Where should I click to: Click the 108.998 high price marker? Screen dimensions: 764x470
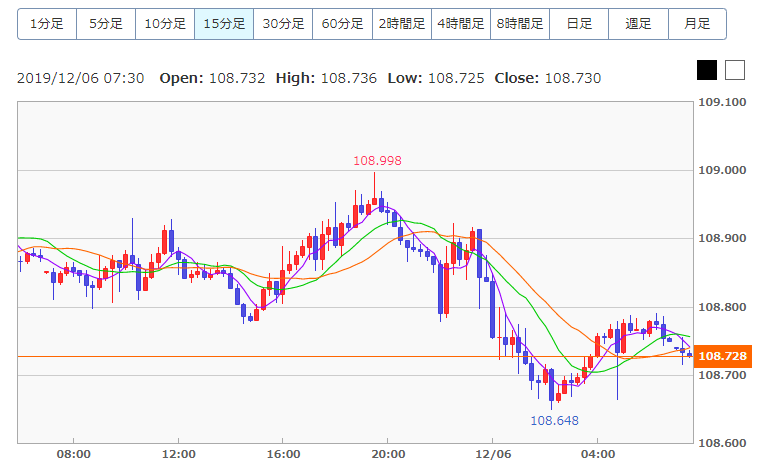(377, 161)
